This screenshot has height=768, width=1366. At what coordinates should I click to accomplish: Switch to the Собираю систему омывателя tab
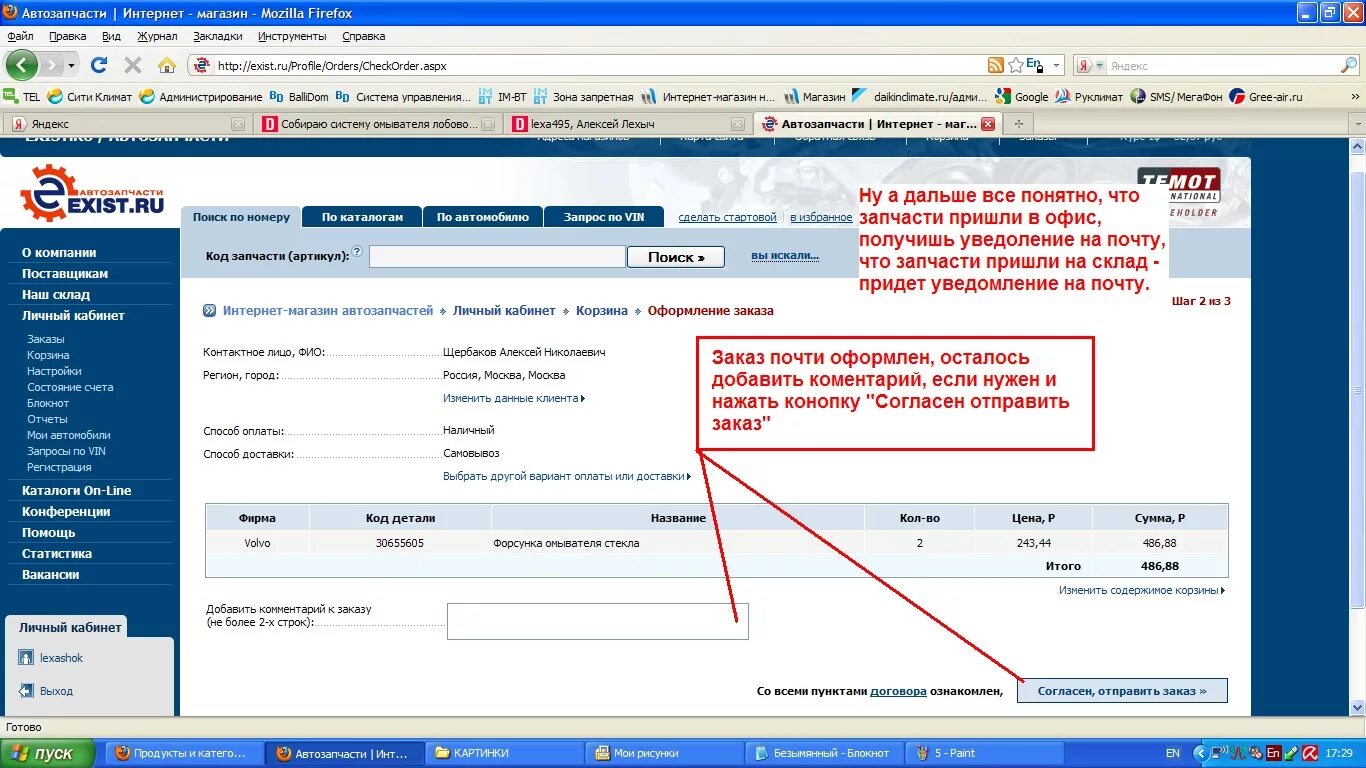377,124
